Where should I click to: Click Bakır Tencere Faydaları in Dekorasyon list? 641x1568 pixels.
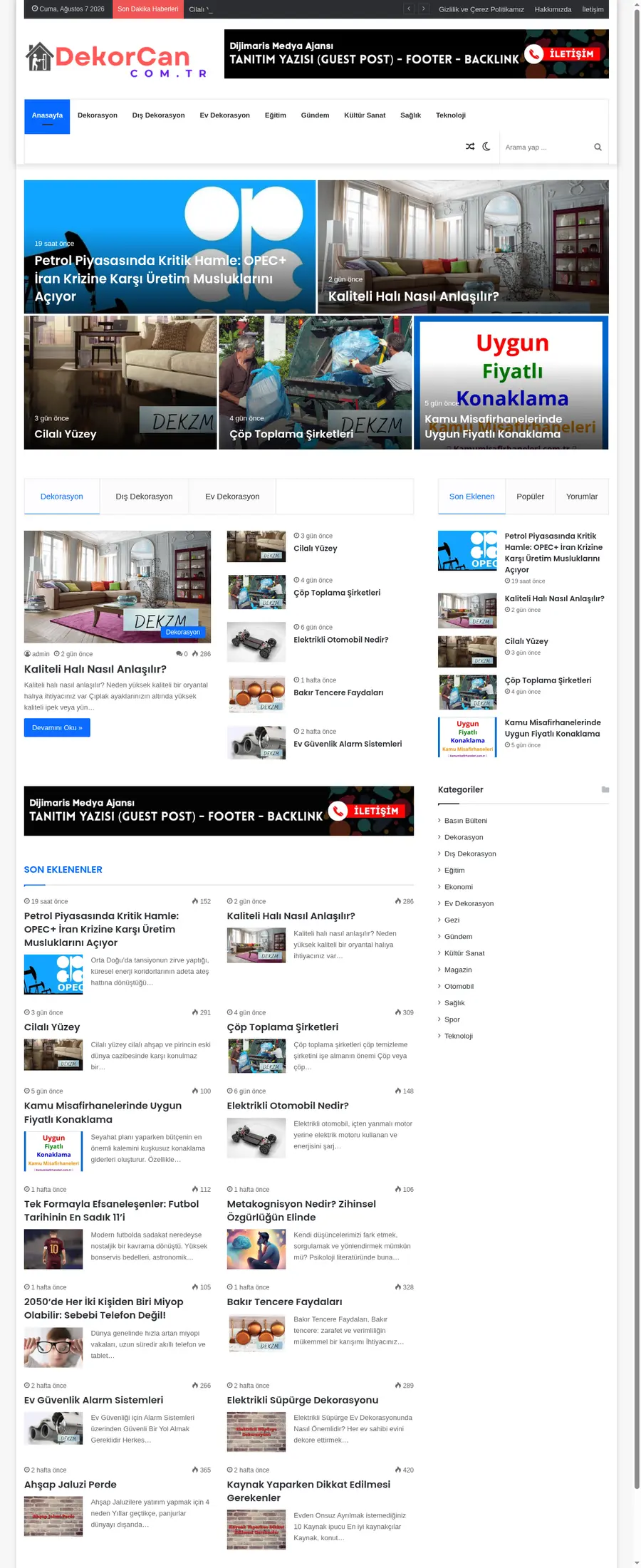(x=338, y=692)
